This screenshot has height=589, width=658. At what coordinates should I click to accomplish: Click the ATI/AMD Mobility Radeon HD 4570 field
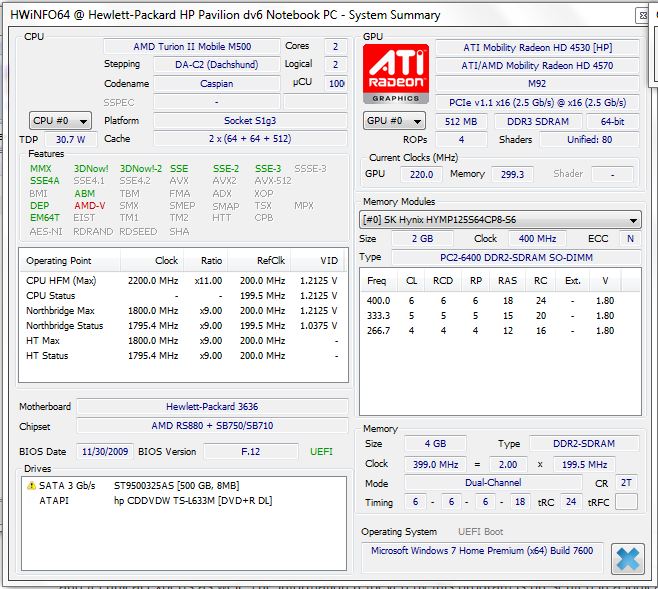[537, 65]
